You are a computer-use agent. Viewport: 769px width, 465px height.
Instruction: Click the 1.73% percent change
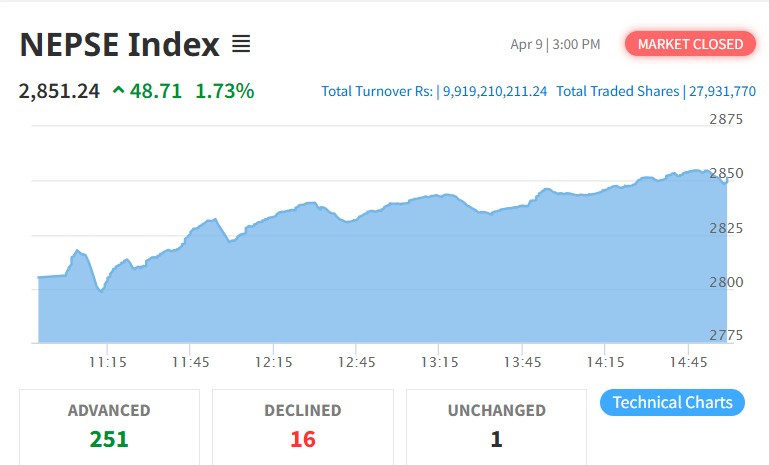point(224,91)
